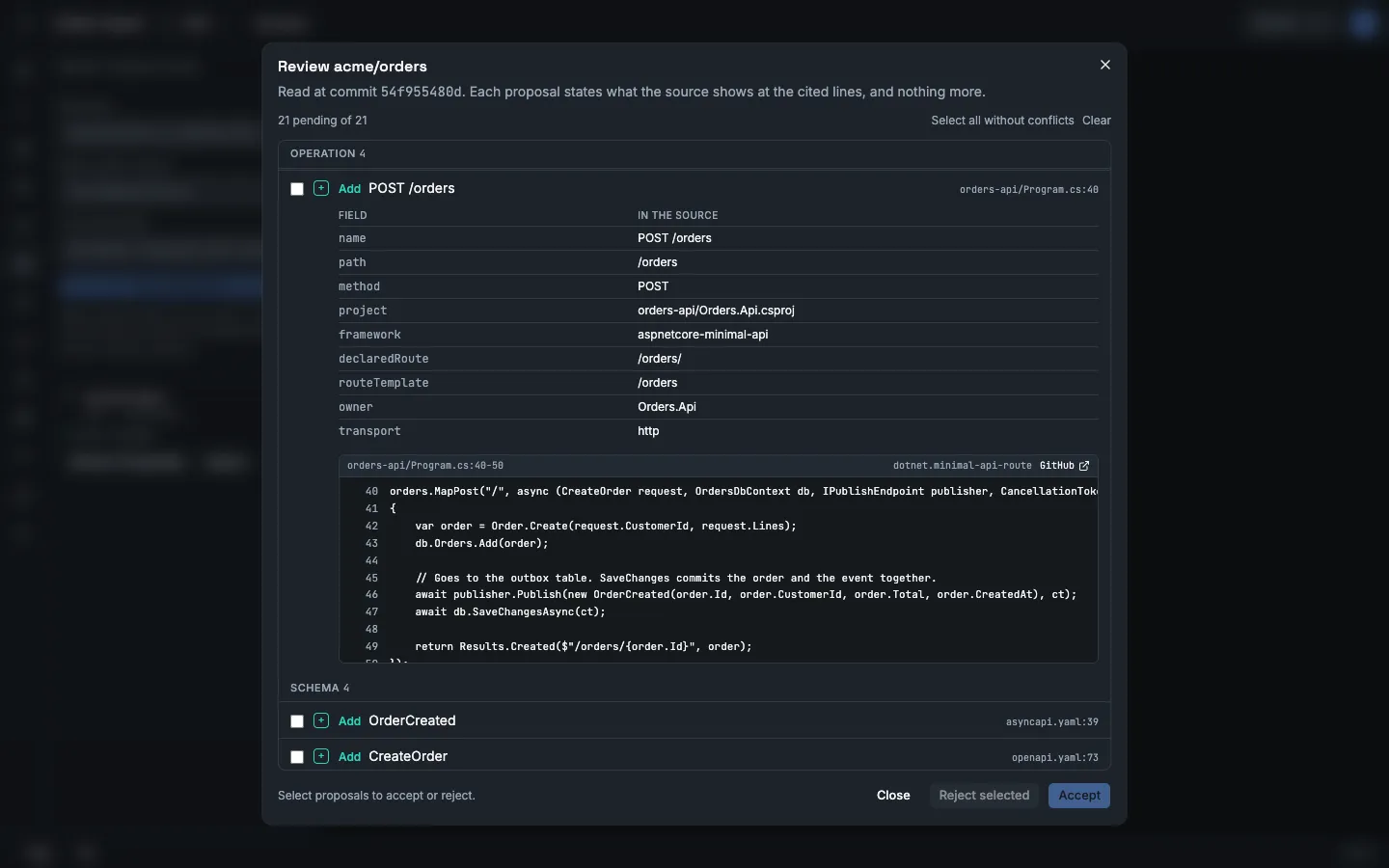This screenshot has width=1389, height=868.
Task: Open source reference openapi.yaml:73
Action: (x=1054, y=758)
